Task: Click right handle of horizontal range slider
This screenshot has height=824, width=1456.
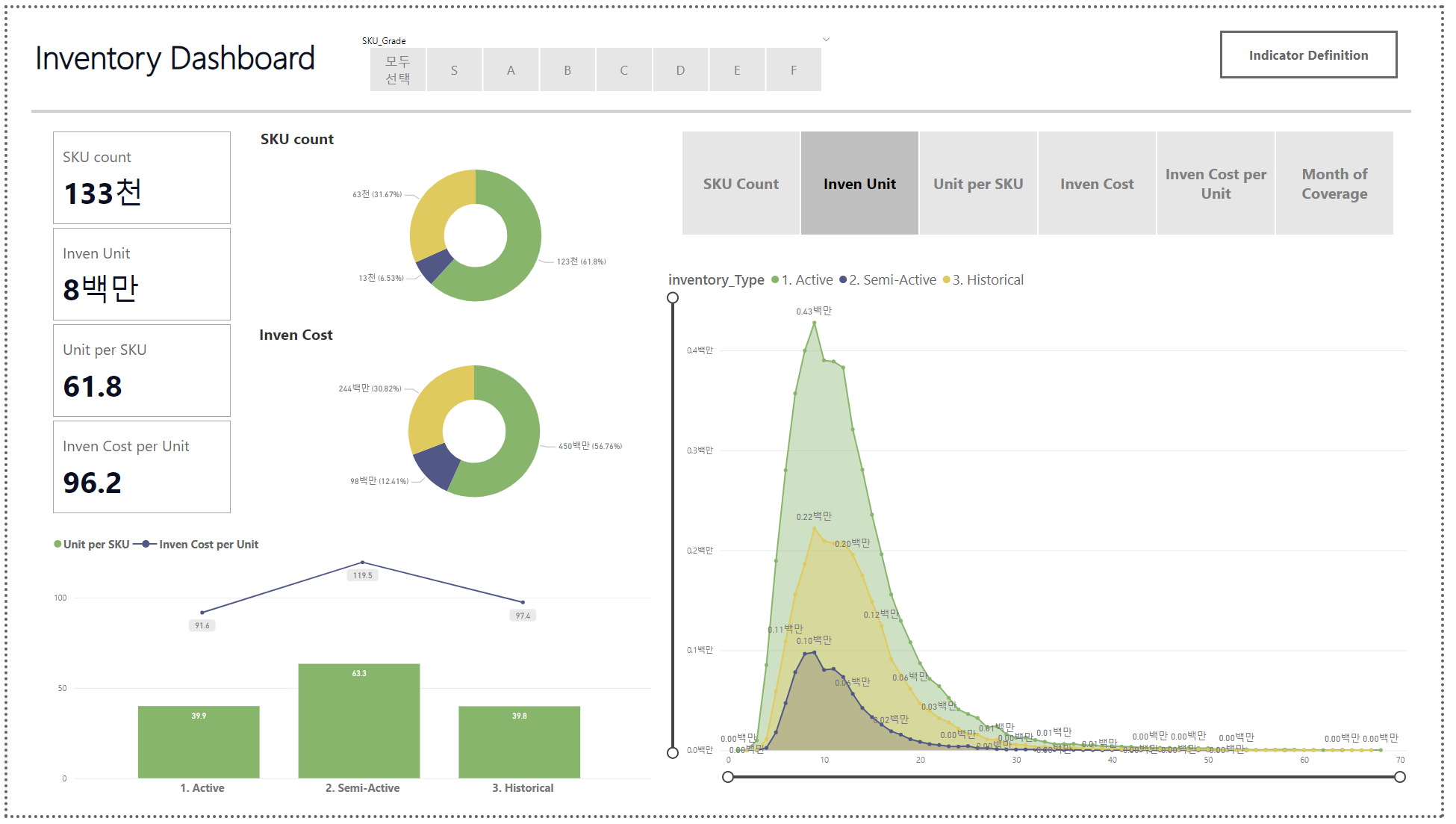Action: (1400, 777)
